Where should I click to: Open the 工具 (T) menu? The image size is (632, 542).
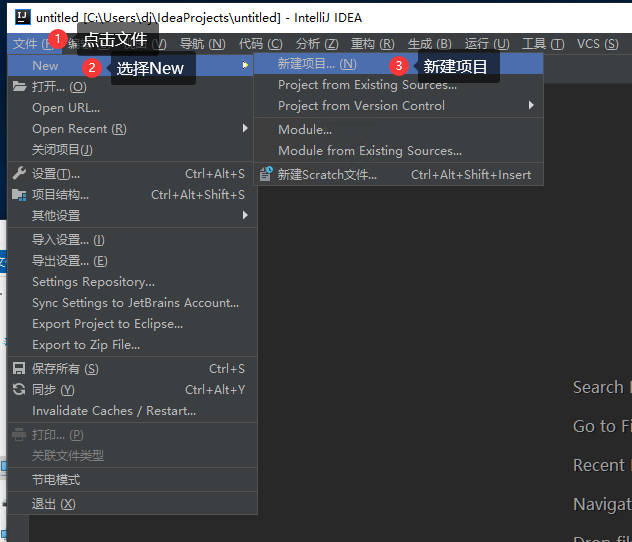543,44
